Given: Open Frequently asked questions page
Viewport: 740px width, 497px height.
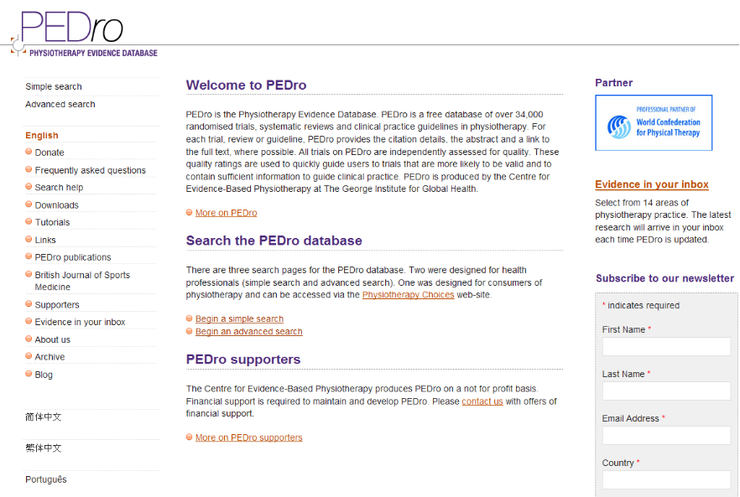Looking at the screenshot, I should click(x=90, y=171).
